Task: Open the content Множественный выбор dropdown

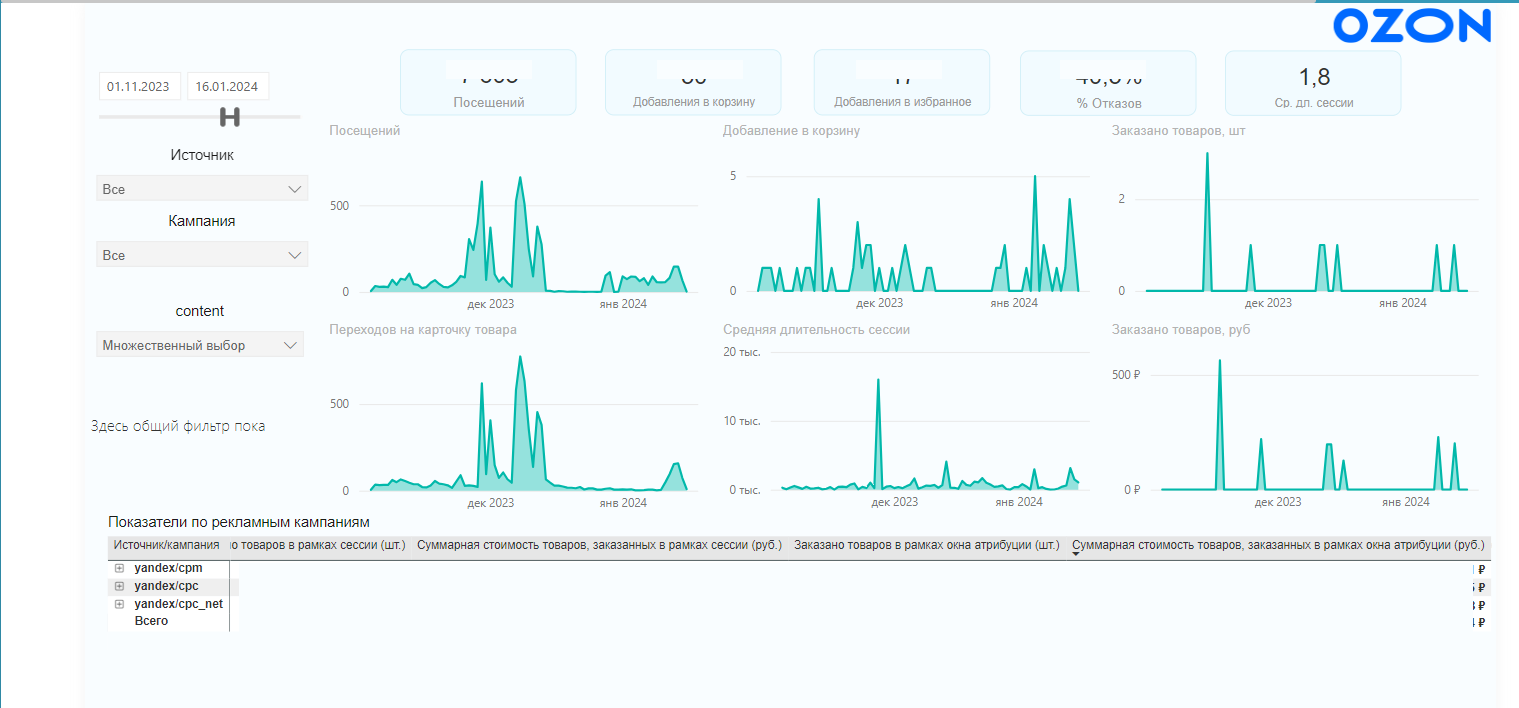Action: tap(200, 345)
